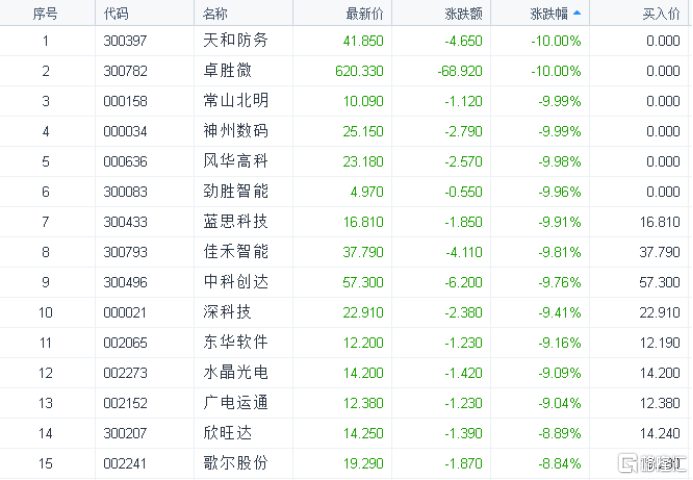Click the 代码 column header
This screenshot has width=693, height=480.
pyautogui.click(x=116, y=14)
